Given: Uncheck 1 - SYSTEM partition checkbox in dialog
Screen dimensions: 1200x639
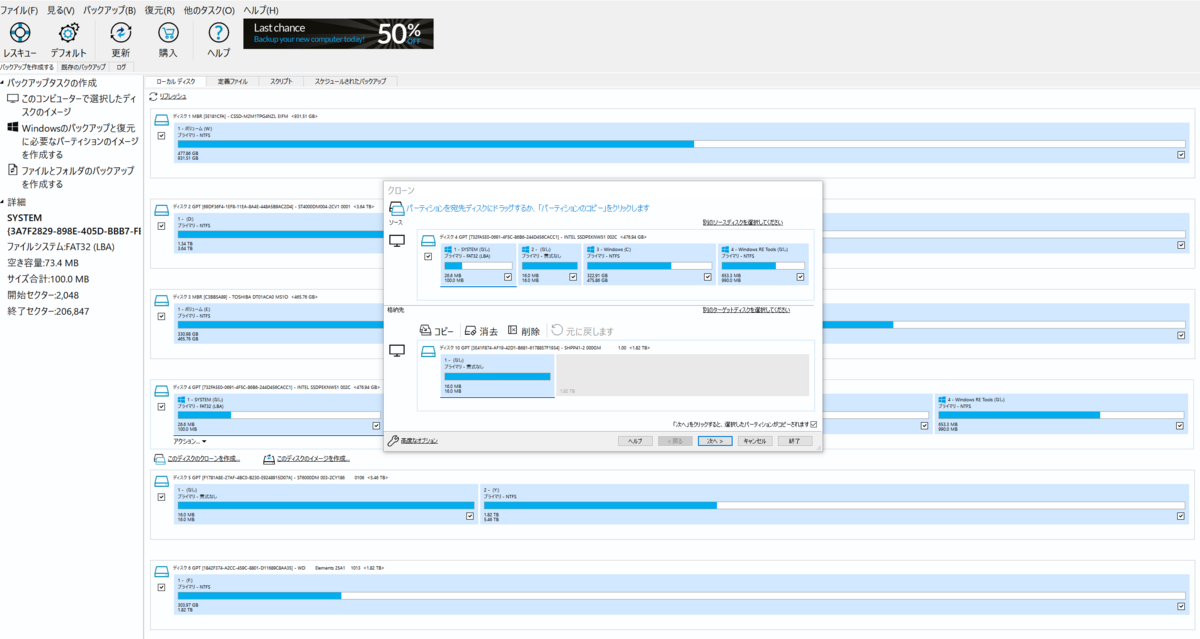Looking at the screenshot, I should tap(508, 276).
